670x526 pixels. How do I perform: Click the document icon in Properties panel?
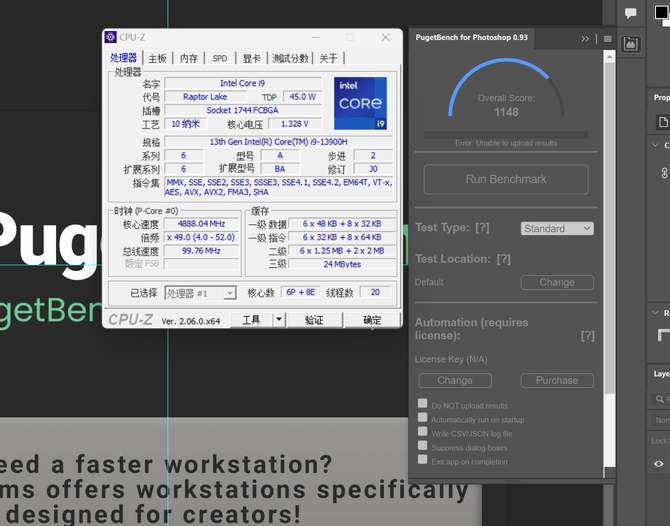coord(663,122)
